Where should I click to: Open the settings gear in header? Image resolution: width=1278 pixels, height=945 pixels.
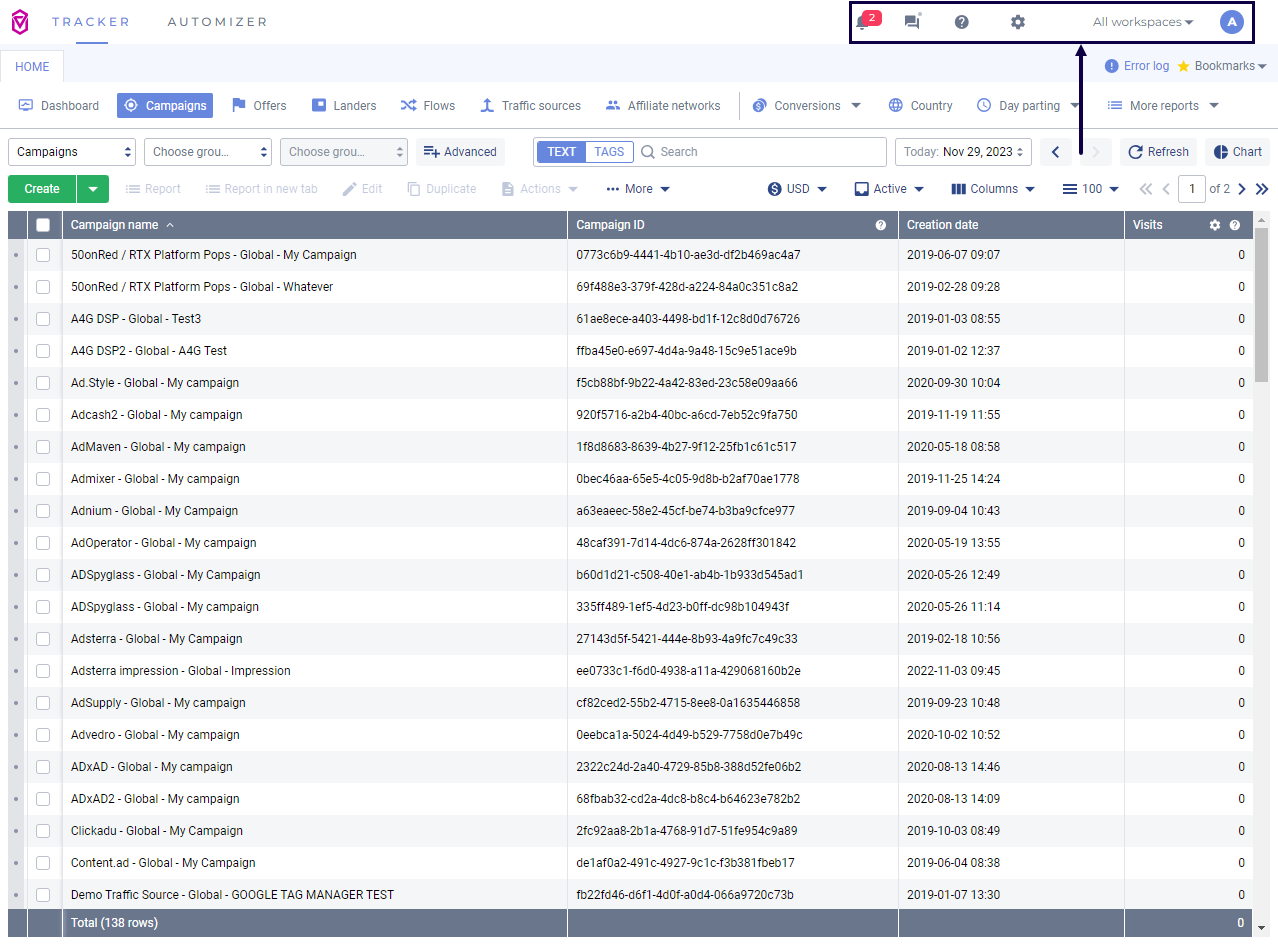click(x=1018, y=22)
